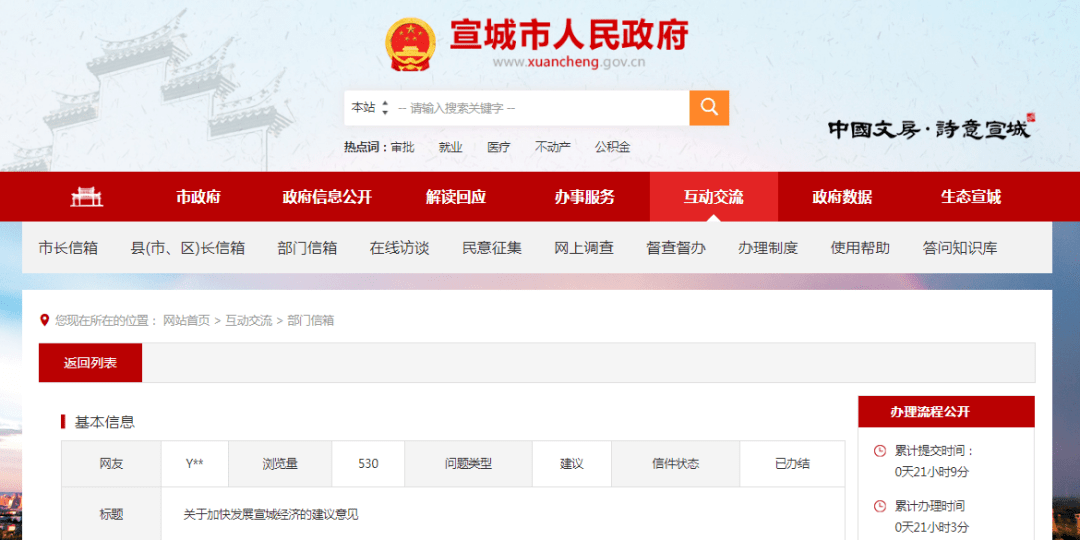
Task: Type in the search keyword field
Action: 540,108
